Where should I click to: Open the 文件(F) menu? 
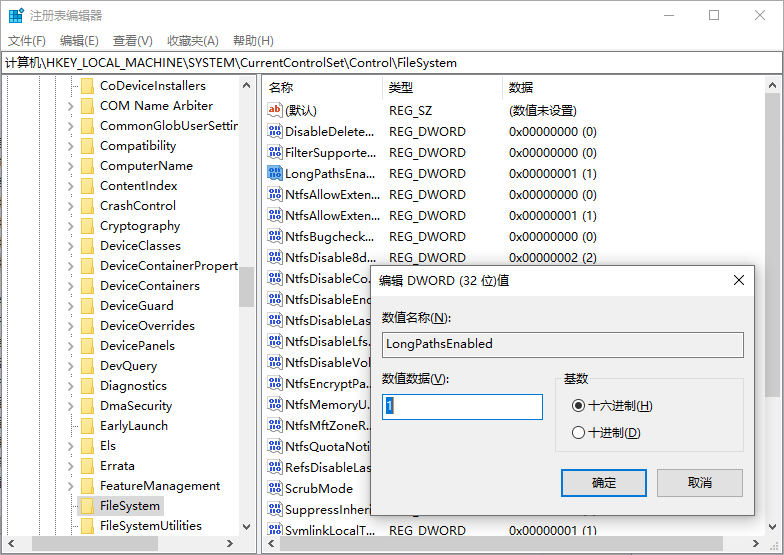(x=27, y=41)
